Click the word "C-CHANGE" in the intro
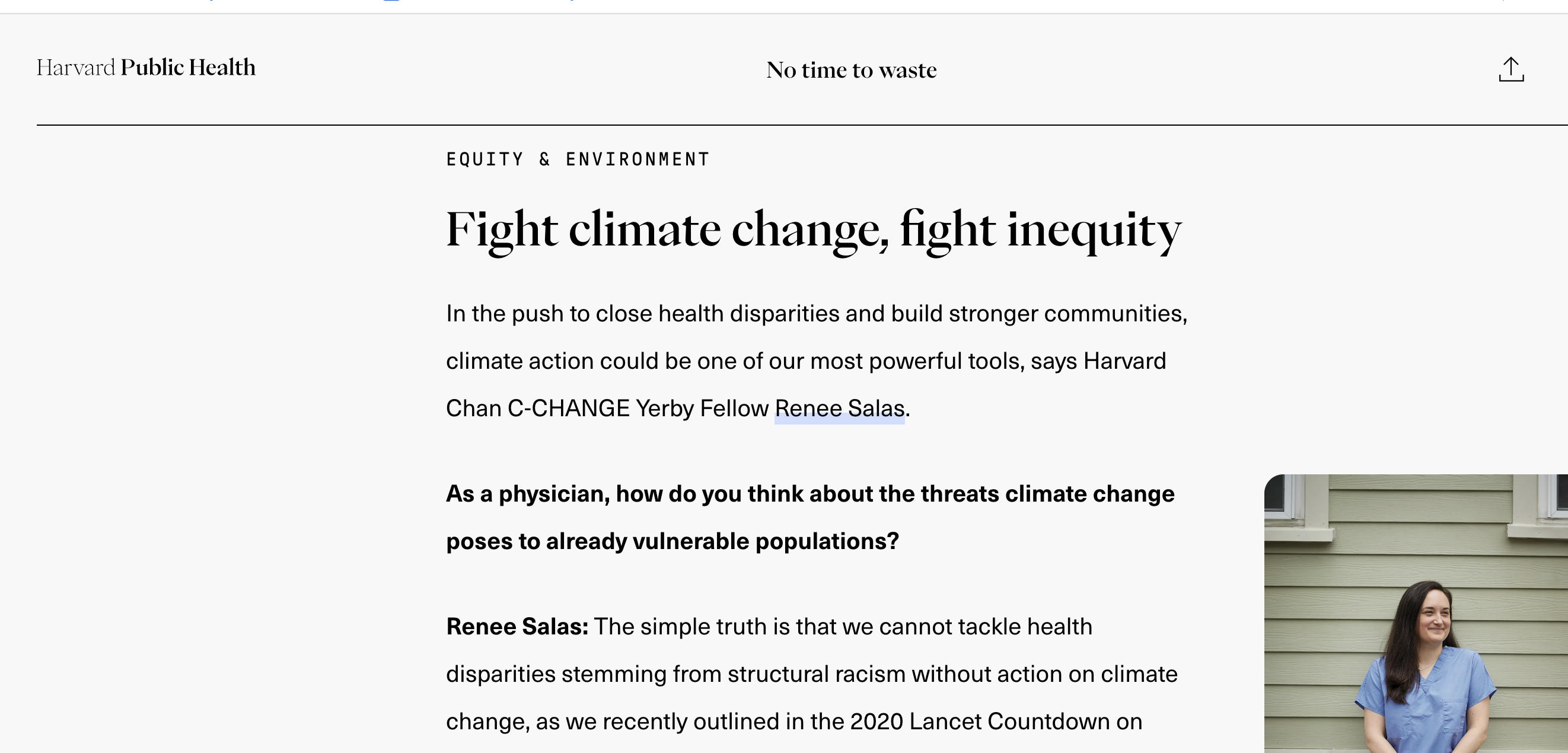The width and height of the screenshot is (1568, 753). coord(569,409)
